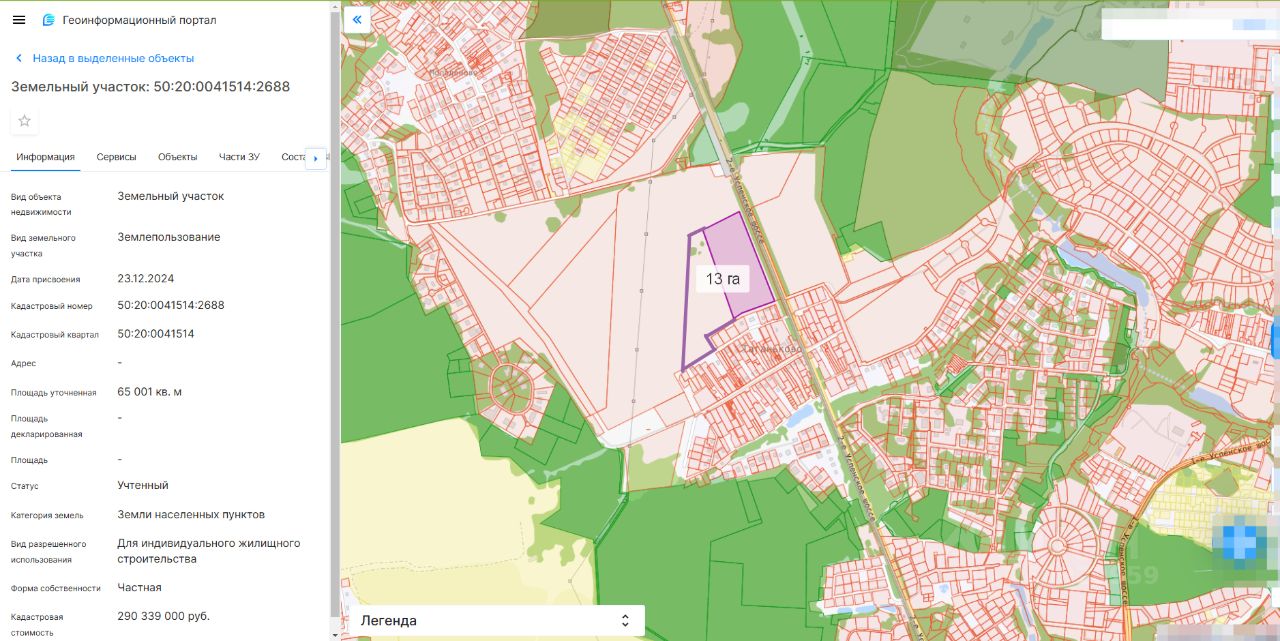Click the 'Землепользование' parcel type value
Screen dimensions: 1280x641
tap(169, 237)
